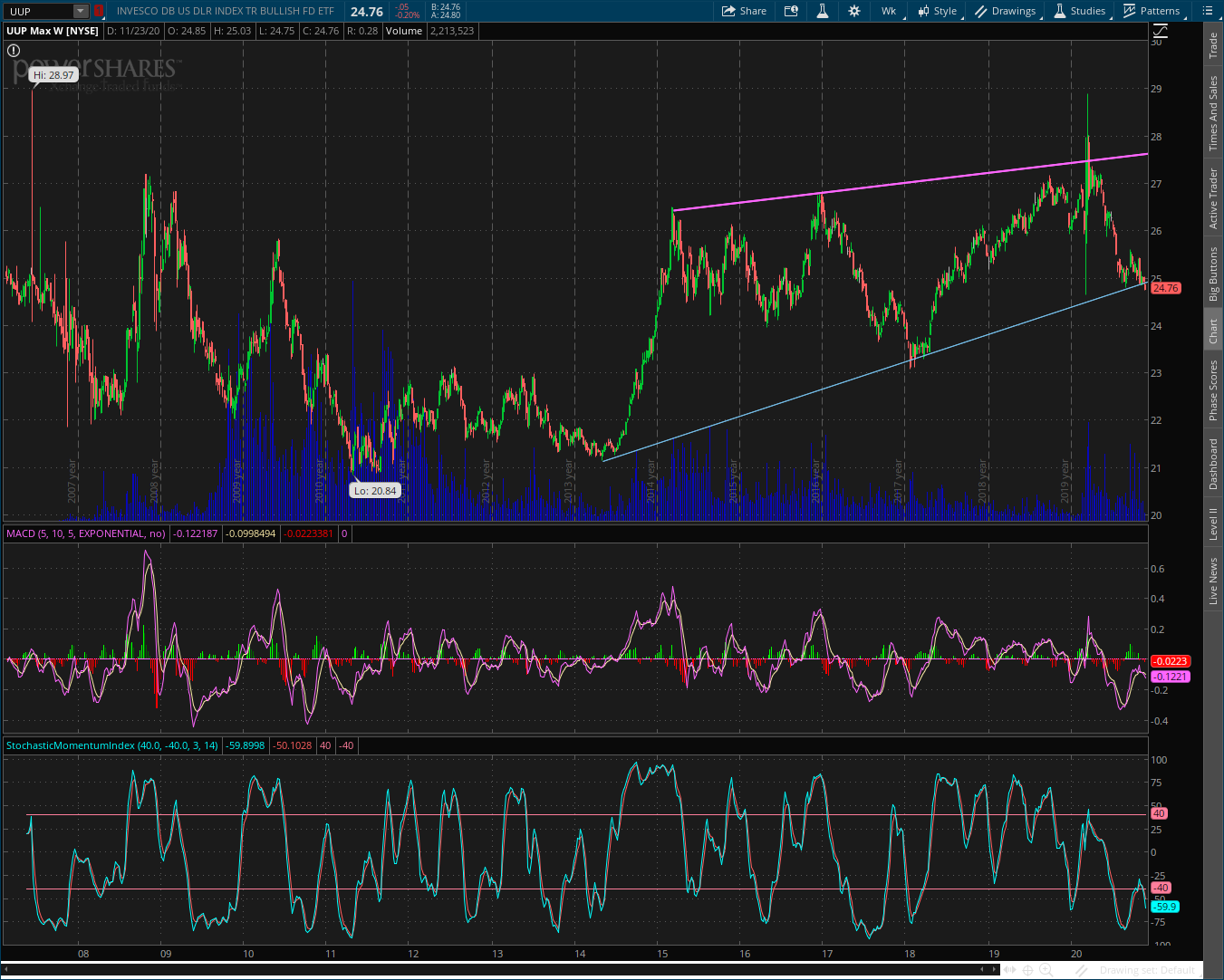Click the -40 oversold level tag
The image size is (1224, 980).
click(1161, 888)
